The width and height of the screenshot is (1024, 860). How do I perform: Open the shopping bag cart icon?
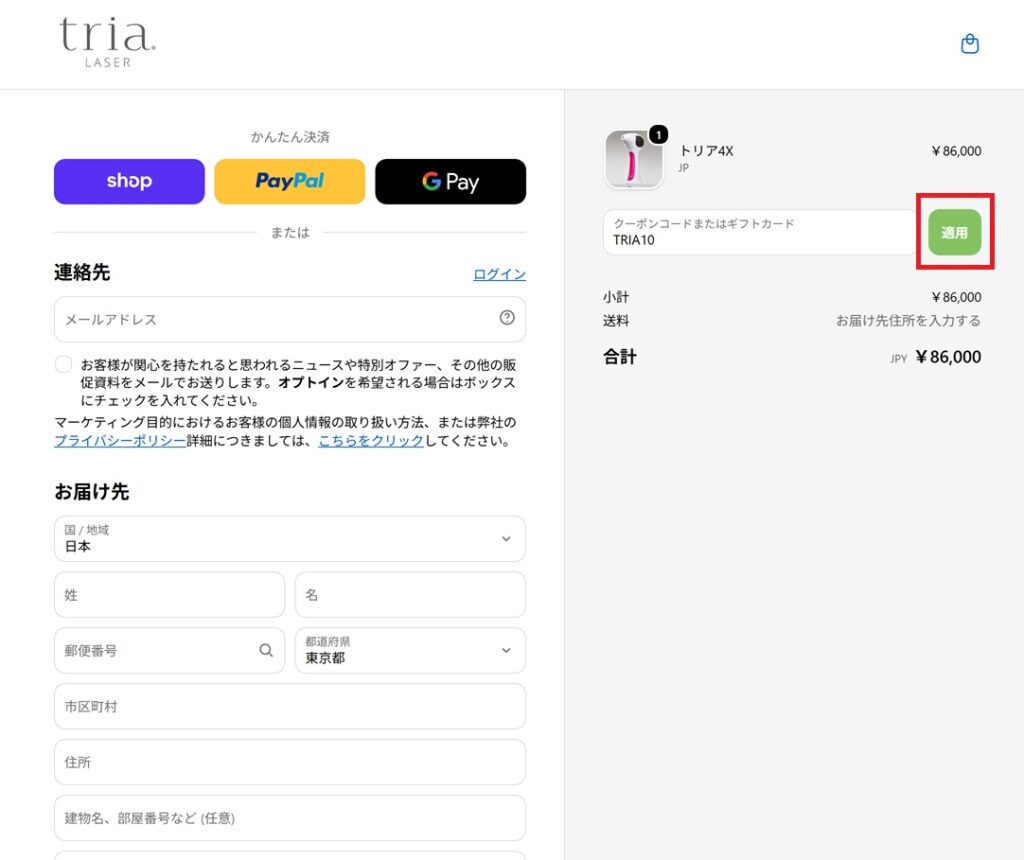970,44
